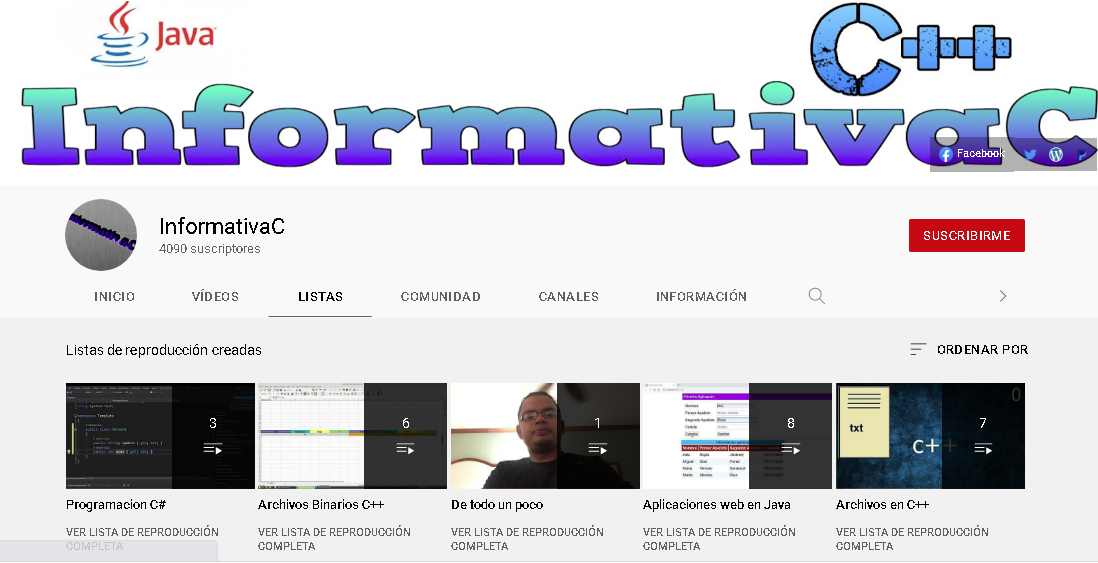Click the InformativaC channel name text
1098x563 pixels.
click(x=222, y=226)
